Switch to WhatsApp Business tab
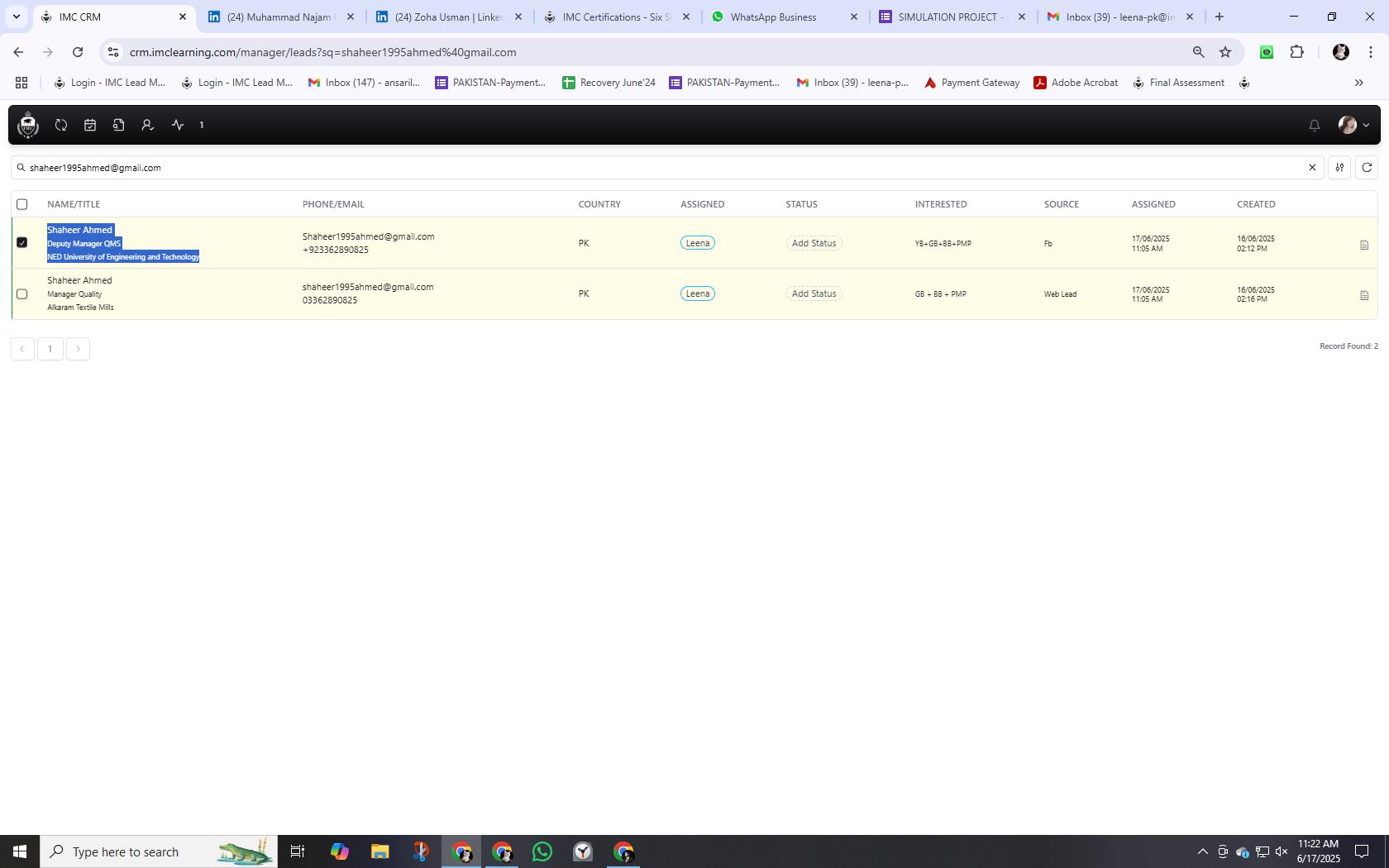Screen dimensions: 1389x868 [785, 17]
